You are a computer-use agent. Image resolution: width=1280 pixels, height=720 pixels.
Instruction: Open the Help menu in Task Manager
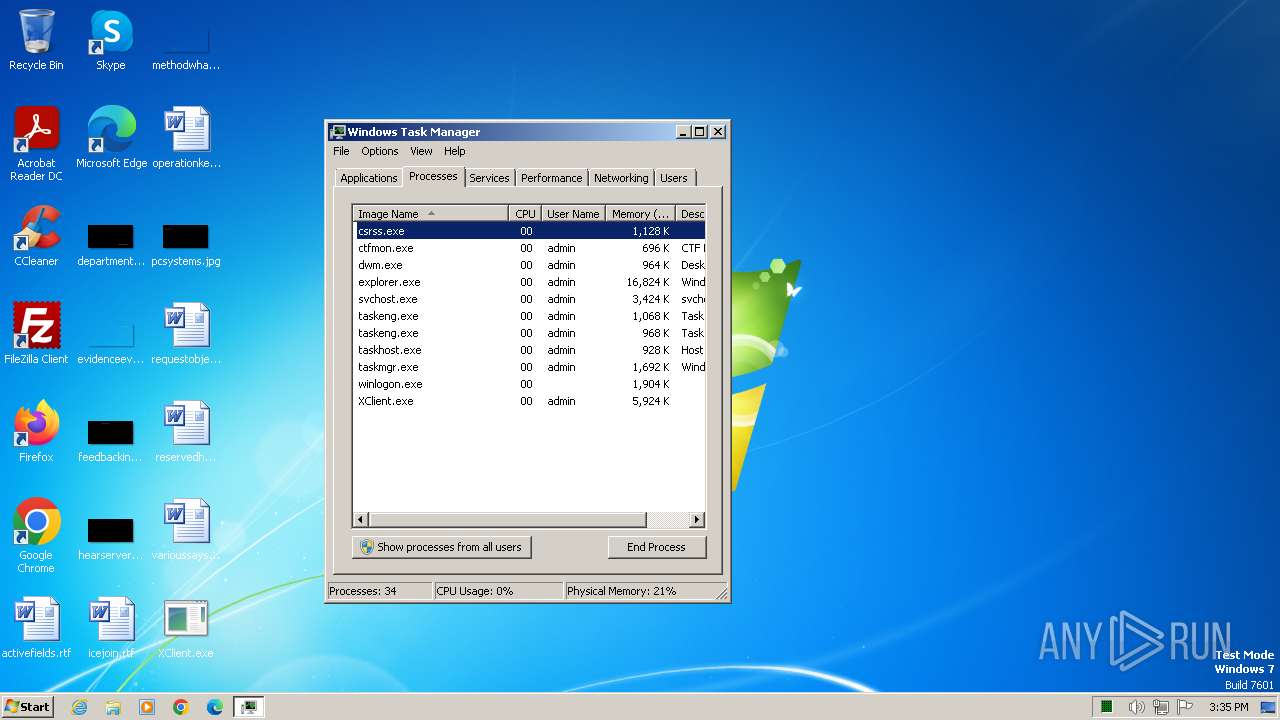(x=455, y=151)
